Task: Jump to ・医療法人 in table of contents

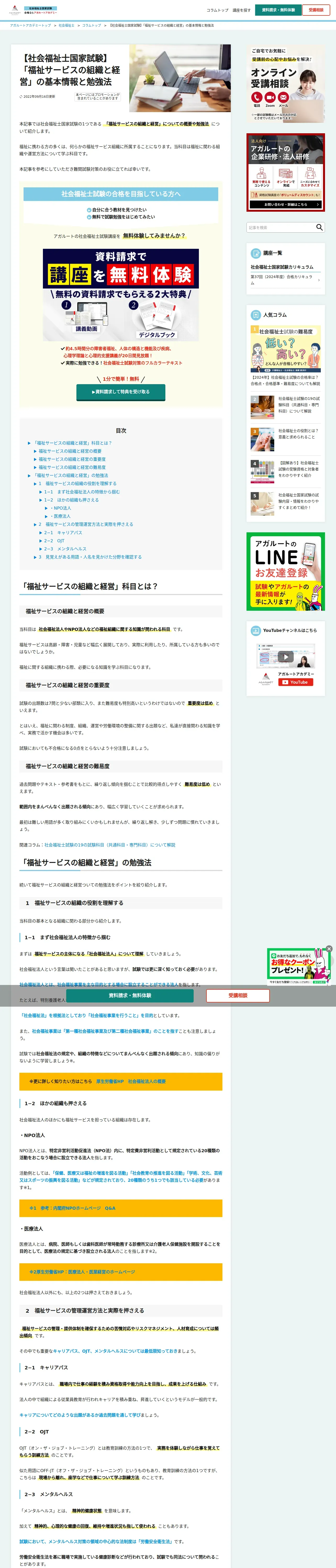Action: 60,516
